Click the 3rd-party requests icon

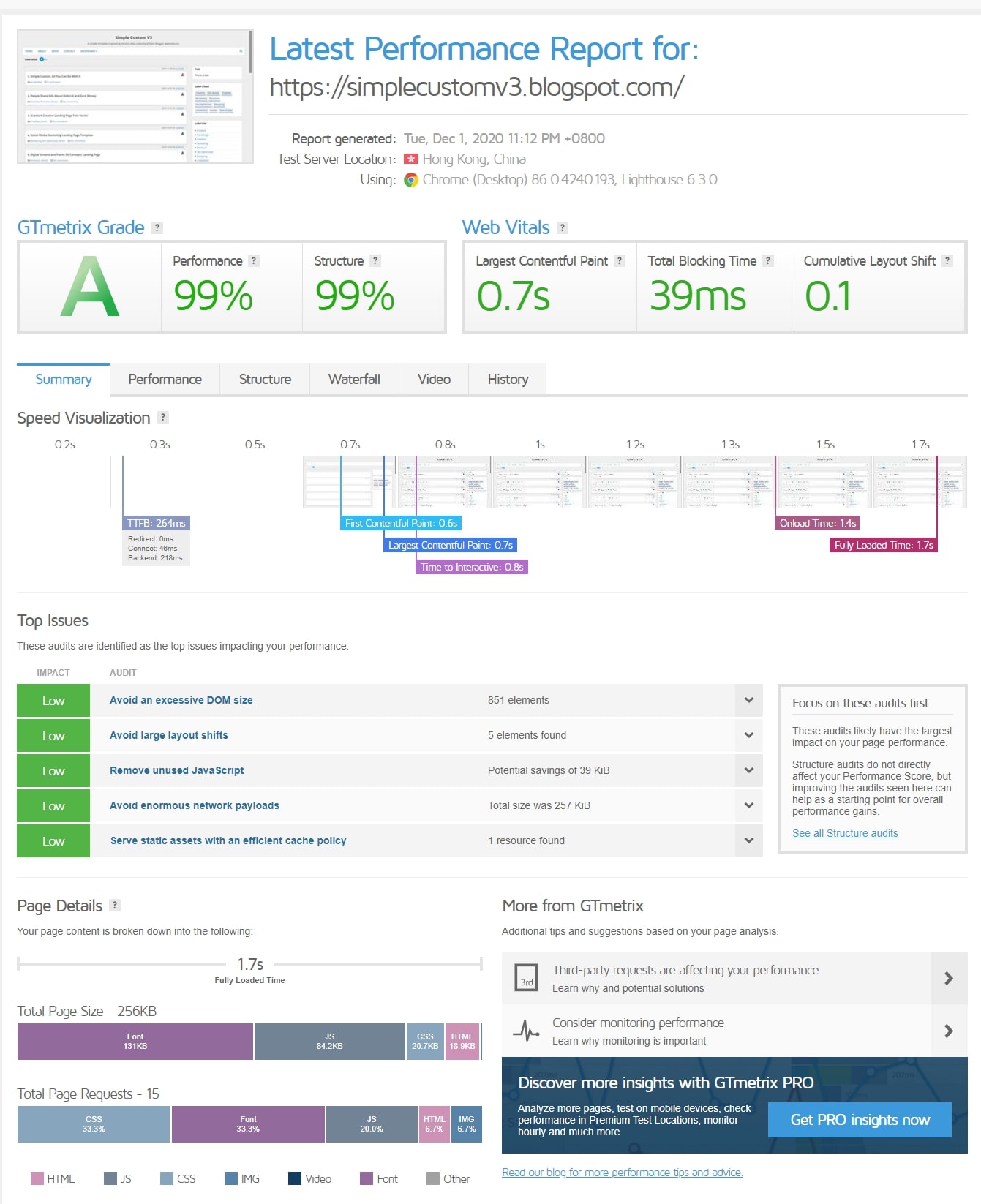(x=526, y=978)
